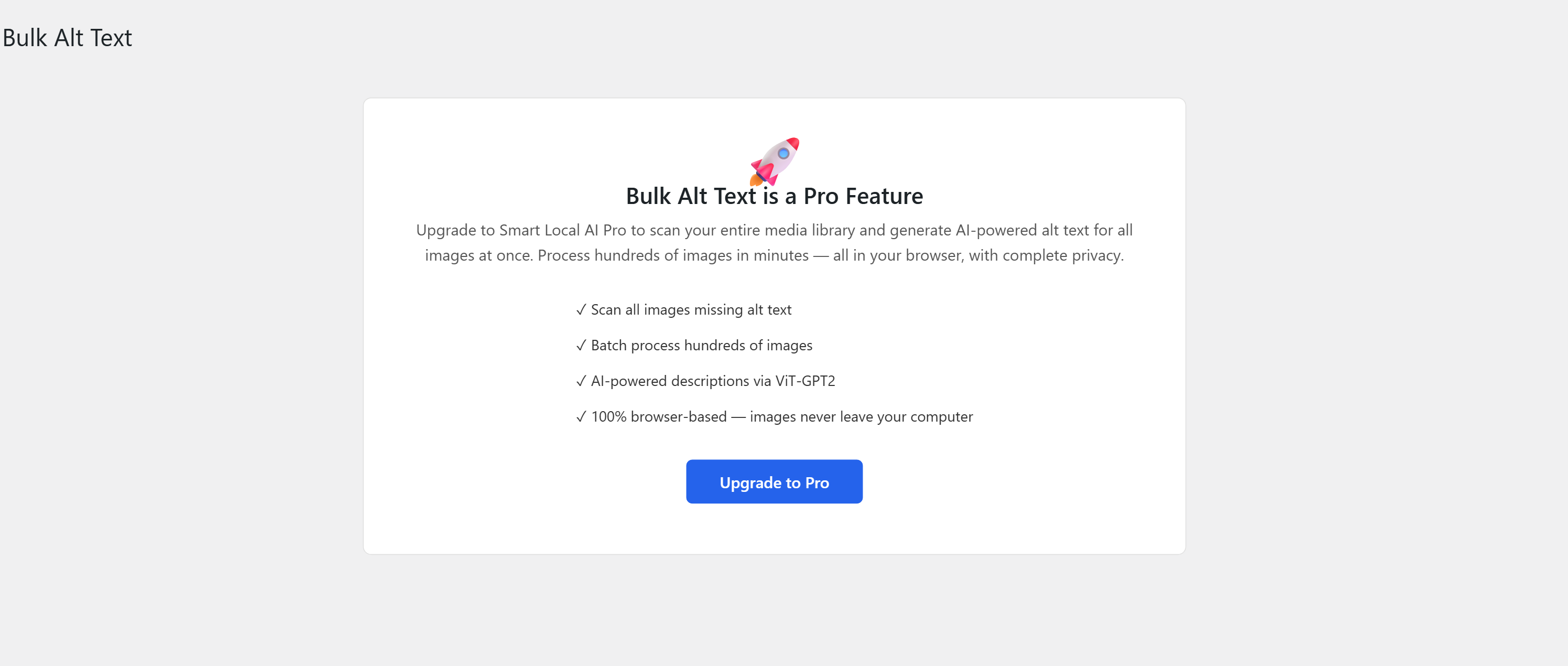Click the Bulk Alt Text page title
The width and height of the screenshot is (1568, 666).
tap(67, 38)
